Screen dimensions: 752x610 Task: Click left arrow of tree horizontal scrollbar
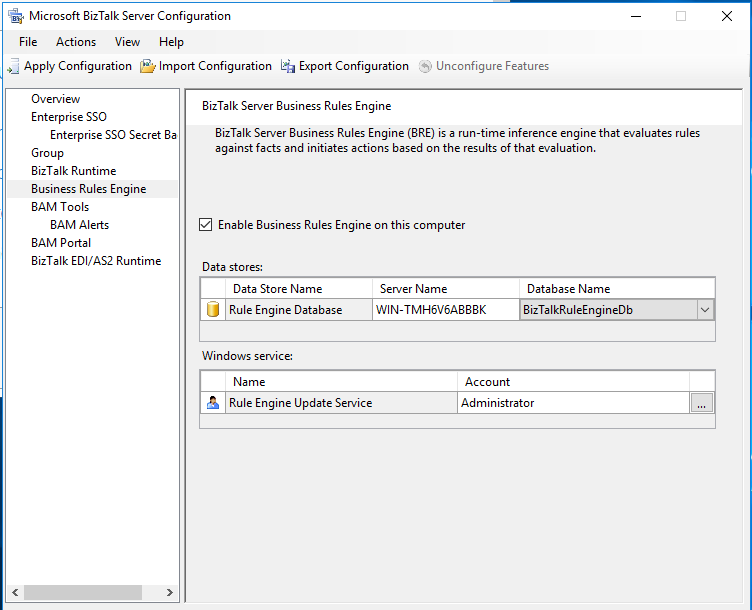(x=15, y=592)
